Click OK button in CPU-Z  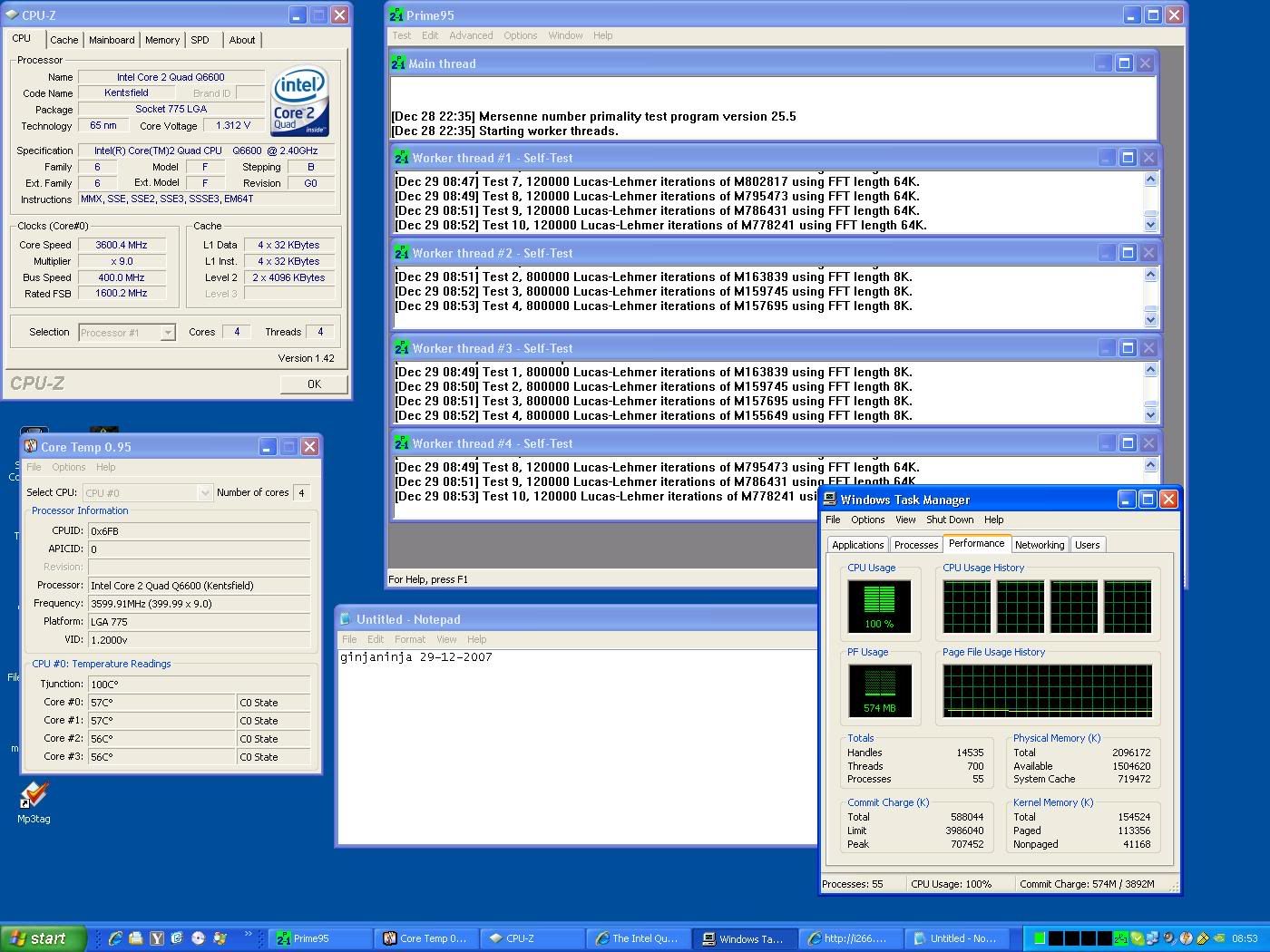314,384
